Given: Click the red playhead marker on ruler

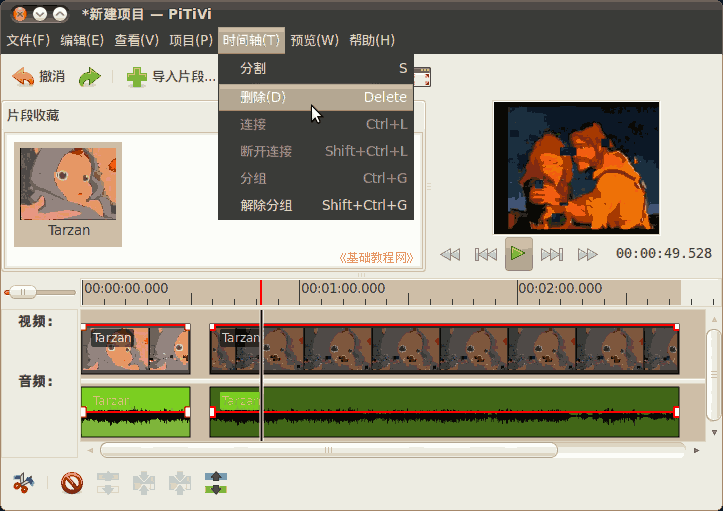Looking at the screenshot, I should (x=261, y=292).
